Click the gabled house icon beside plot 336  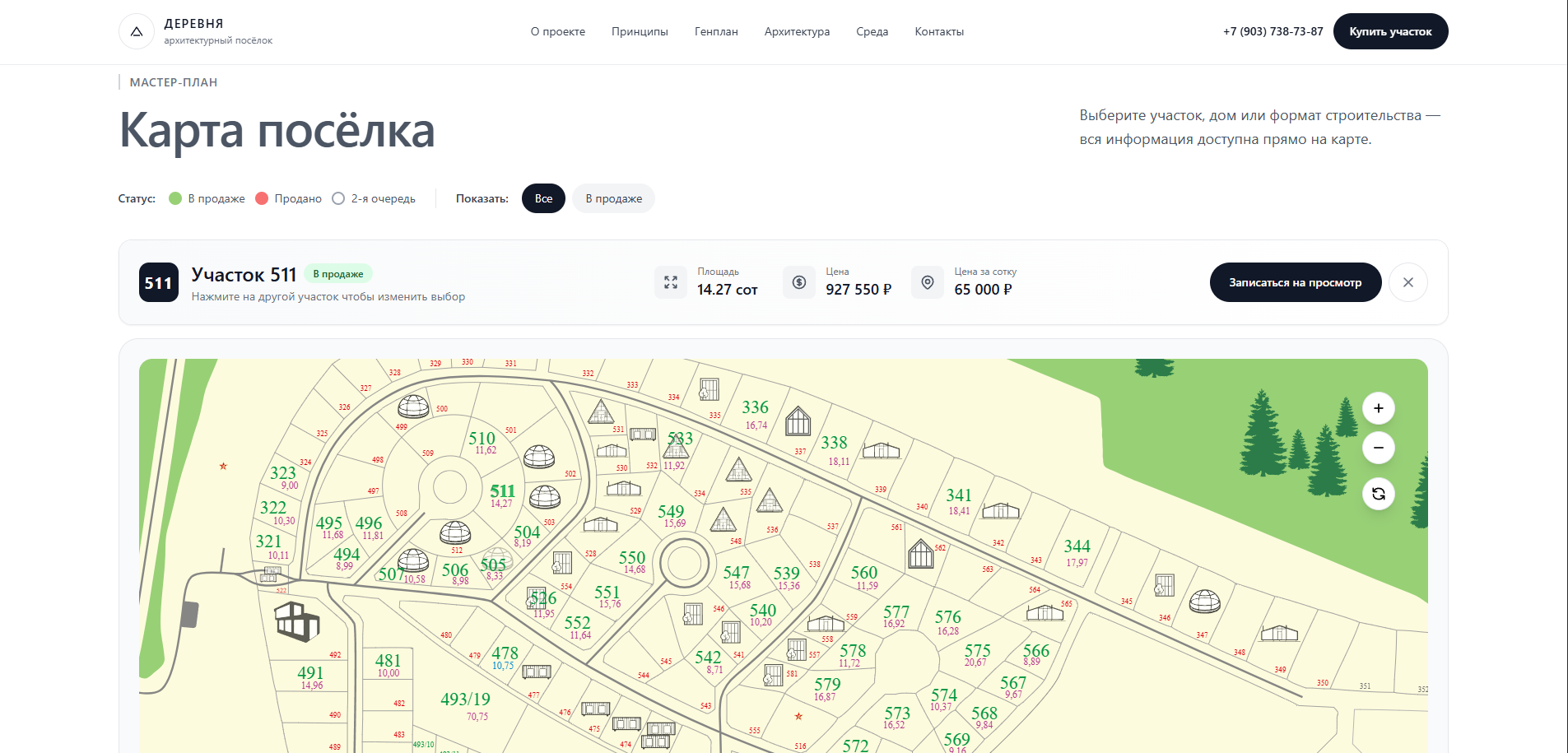coord(798,421)
